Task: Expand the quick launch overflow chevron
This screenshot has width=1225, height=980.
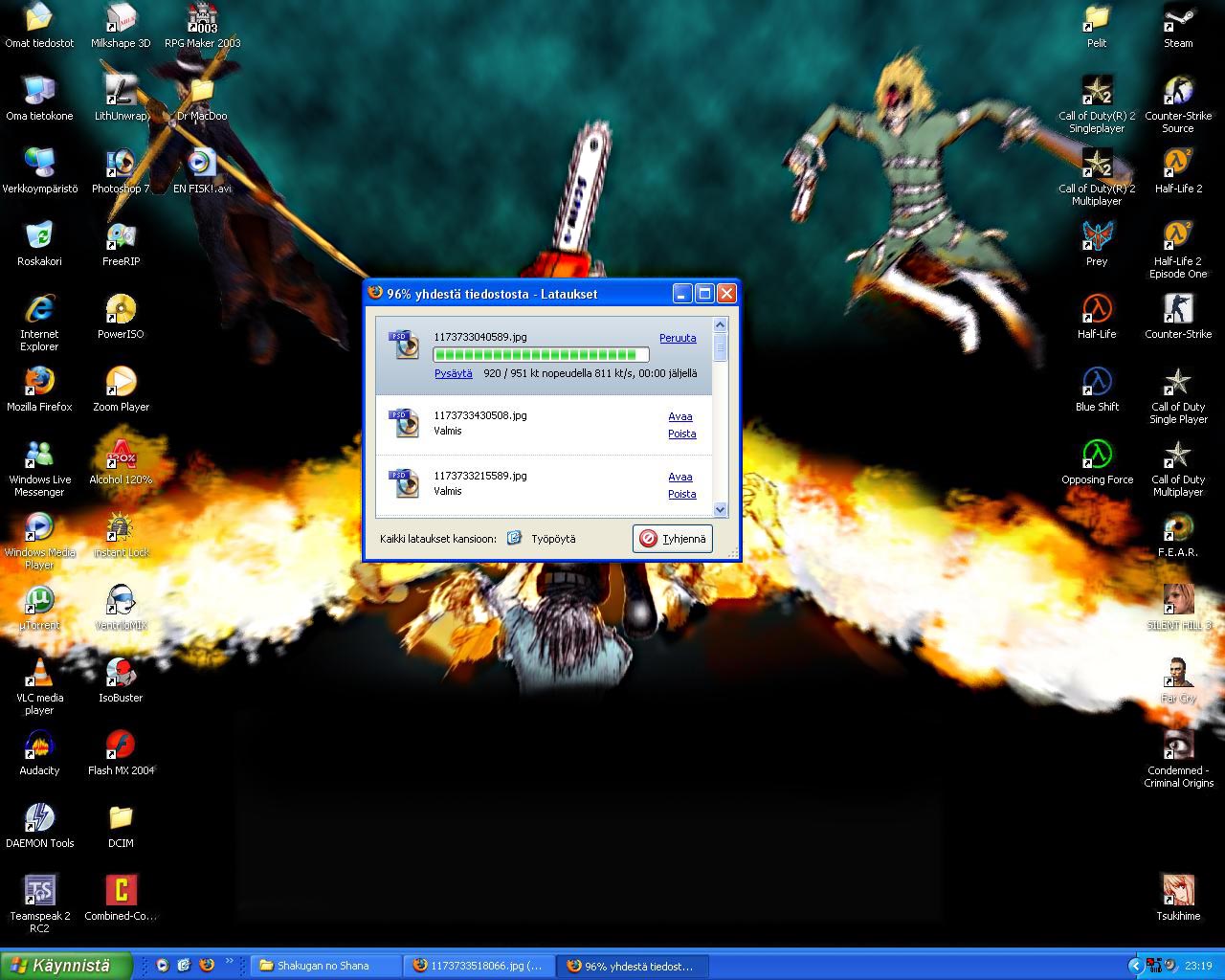Action: click(x=229, y=961)
